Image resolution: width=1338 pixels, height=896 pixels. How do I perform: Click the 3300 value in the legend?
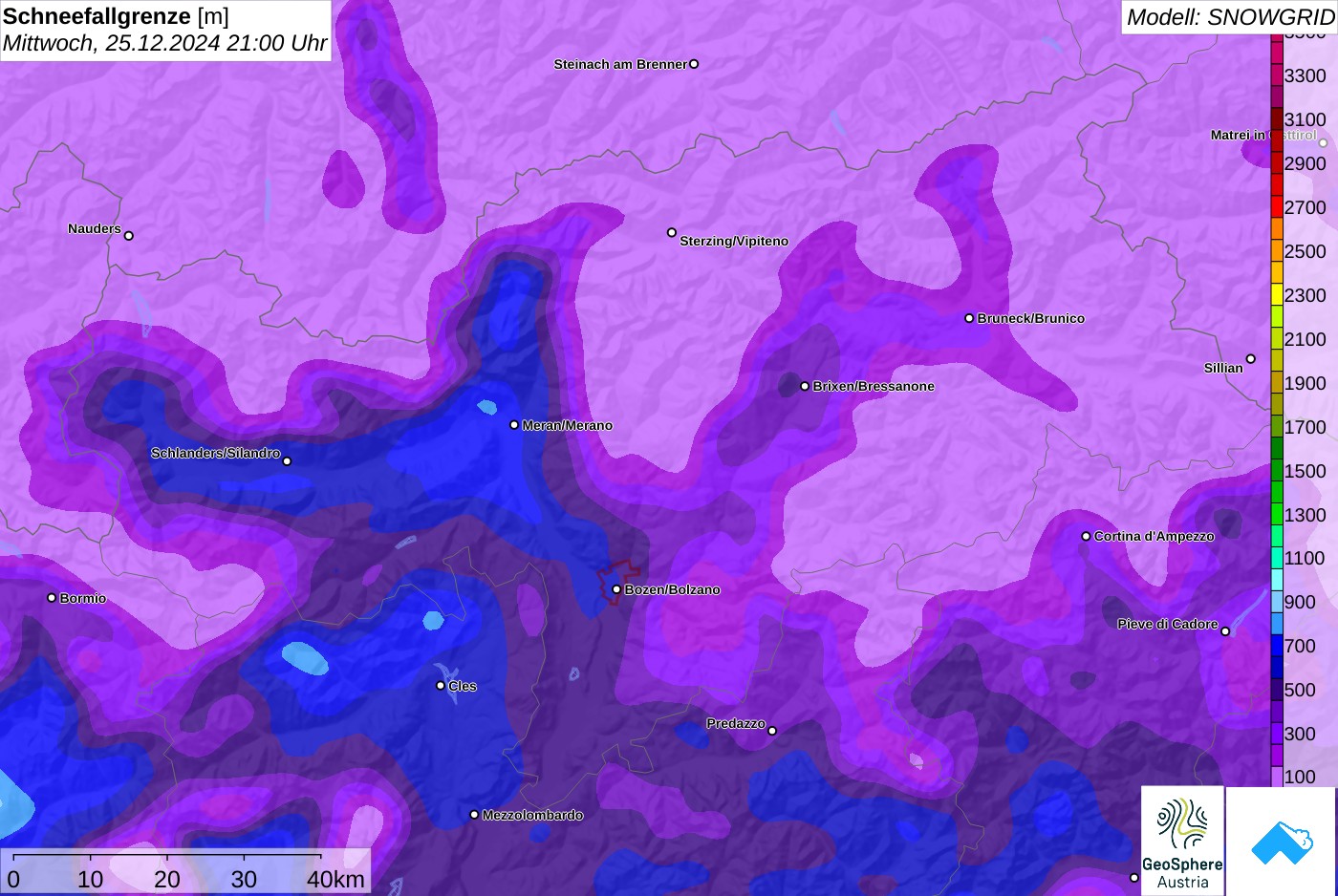[1306, 75]
